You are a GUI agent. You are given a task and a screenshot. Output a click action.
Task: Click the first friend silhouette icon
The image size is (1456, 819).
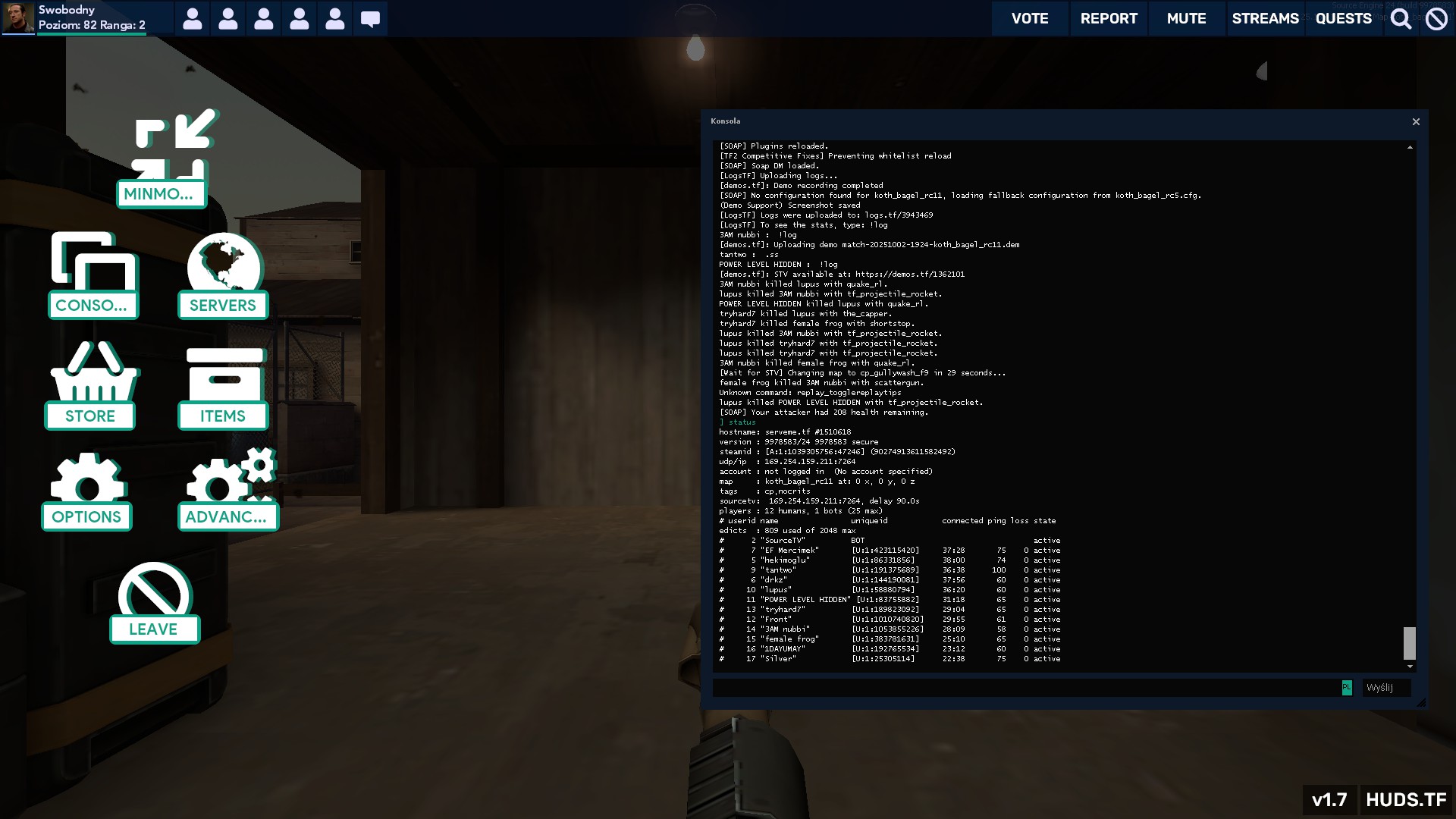(193, 18)
